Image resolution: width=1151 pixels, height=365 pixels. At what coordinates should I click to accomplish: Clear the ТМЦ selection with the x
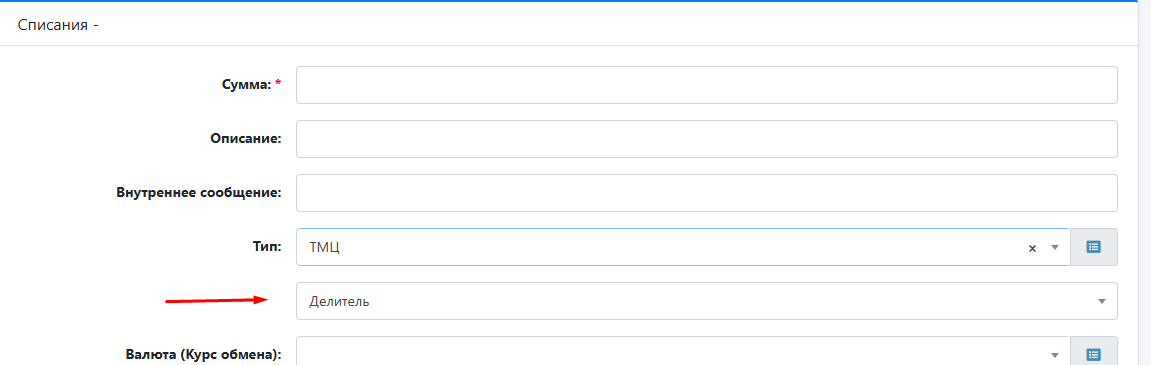pos(1032,248)
